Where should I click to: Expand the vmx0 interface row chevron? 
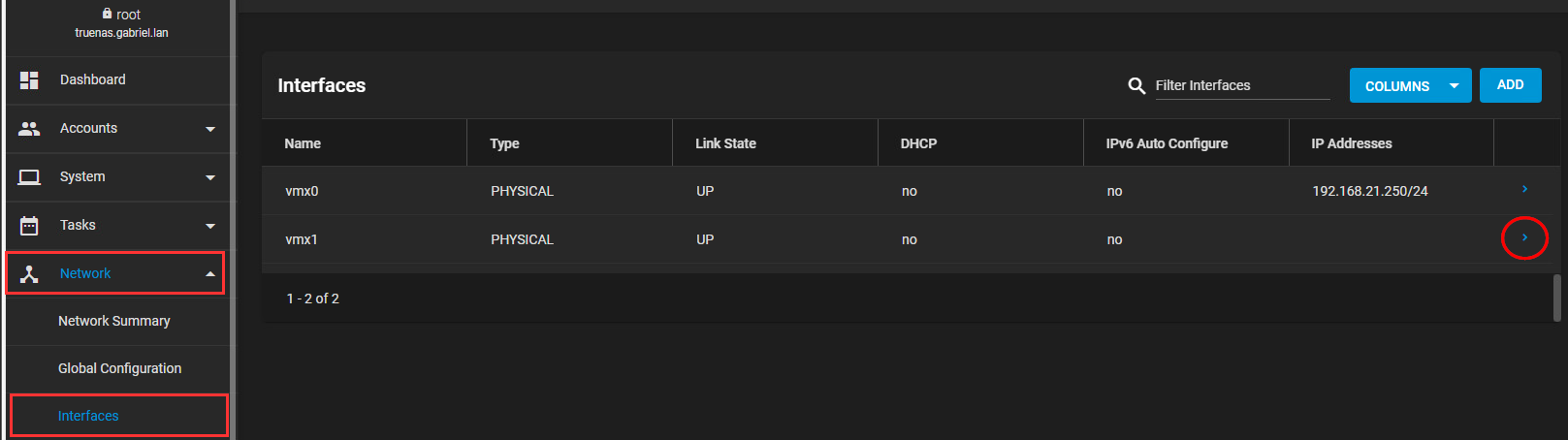click(x=1524, y=190)
